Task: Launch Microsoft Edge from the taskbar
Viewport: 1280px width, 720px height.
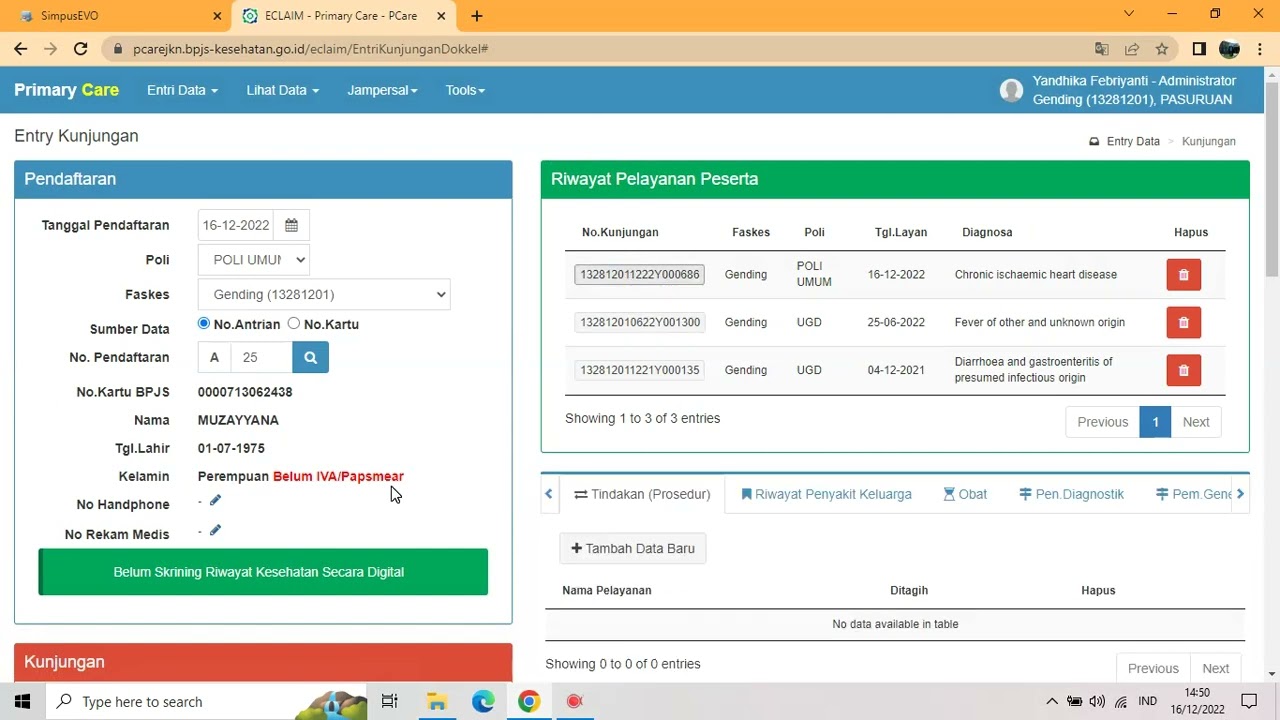Action: tap(483, 701)
